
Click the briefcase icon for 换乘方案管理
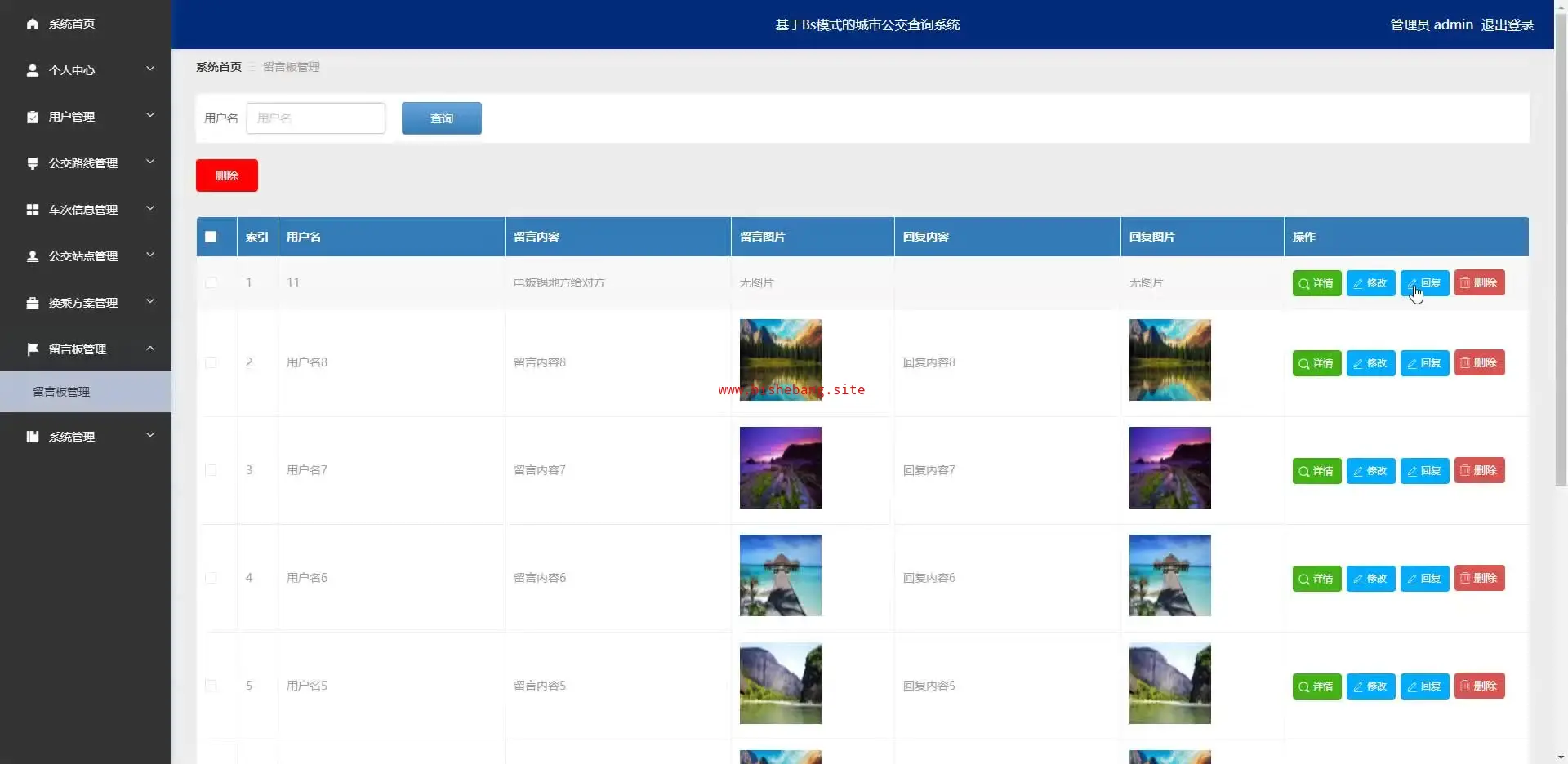pos(33,303)
